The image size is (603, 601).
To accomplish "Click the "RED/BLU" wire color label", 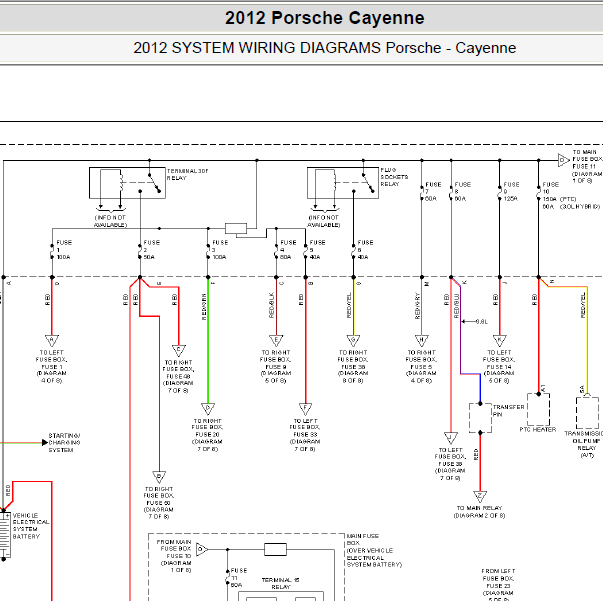I will click(456, 306).
